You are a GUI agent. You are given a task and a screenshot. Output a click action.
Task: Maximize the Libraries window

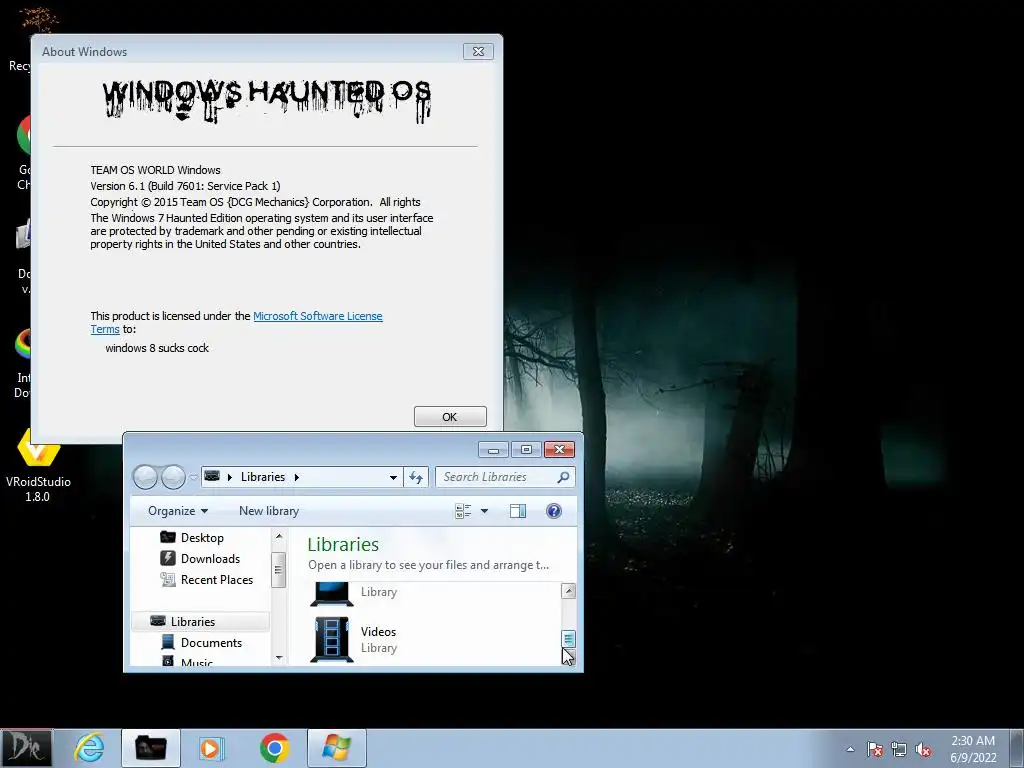(526, 450)
